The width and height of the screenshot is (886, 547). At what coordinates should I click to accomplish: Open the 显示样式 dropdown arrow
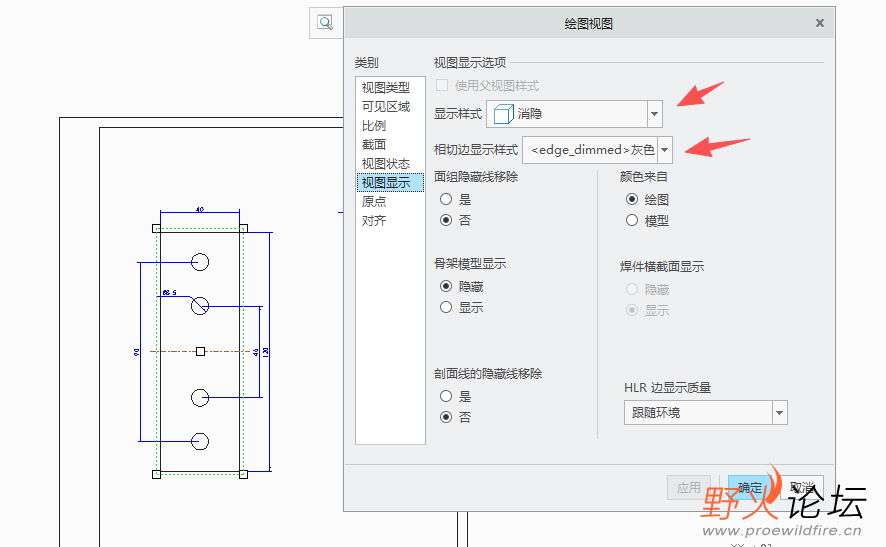[x=654, y=114]
